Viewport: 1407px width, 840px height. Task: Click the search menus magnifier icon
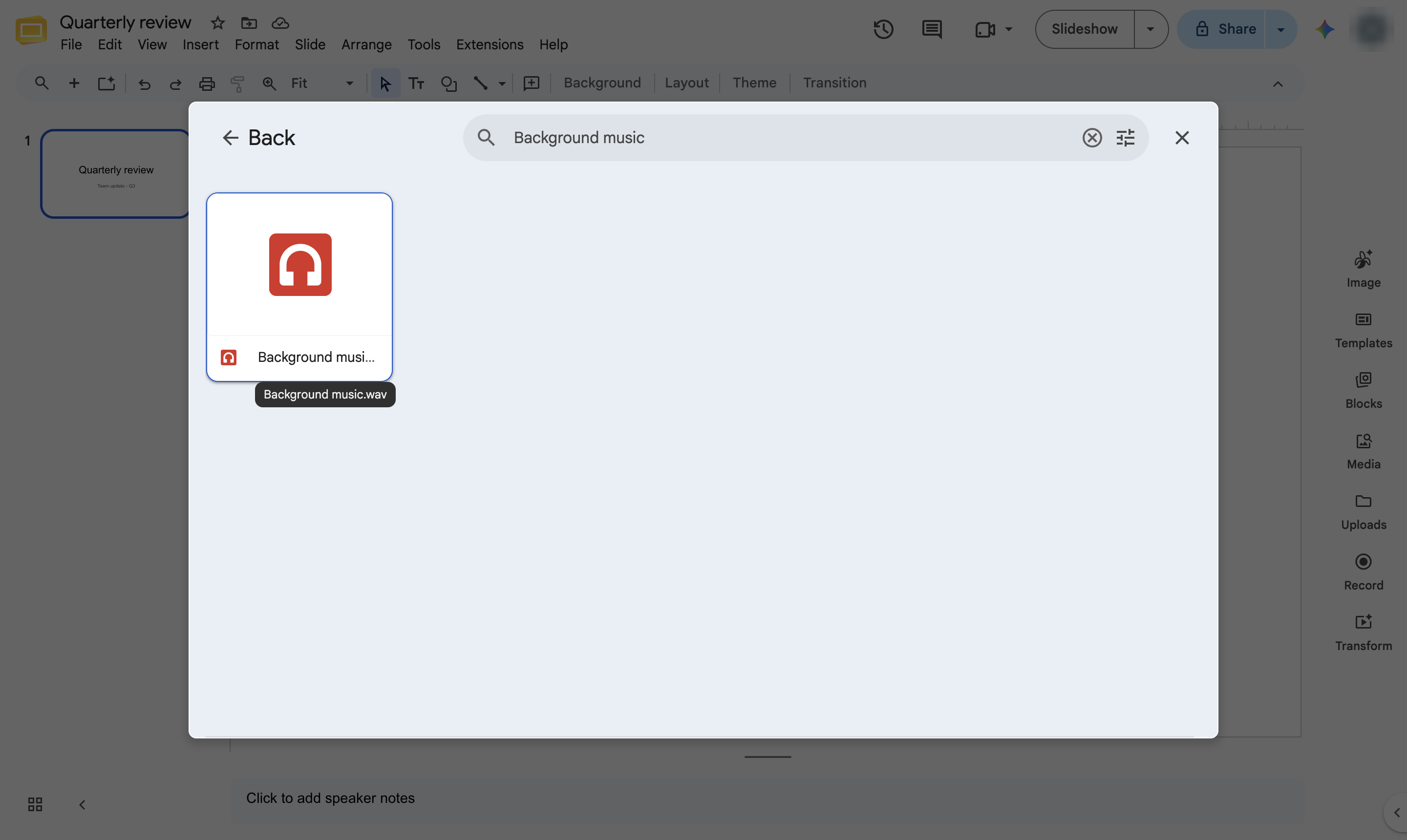pos(42,83)
